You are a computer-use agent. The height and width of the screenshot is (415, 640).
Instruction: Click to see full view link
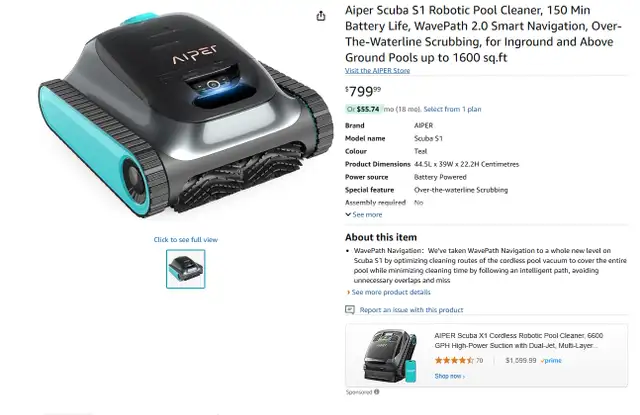186,240
